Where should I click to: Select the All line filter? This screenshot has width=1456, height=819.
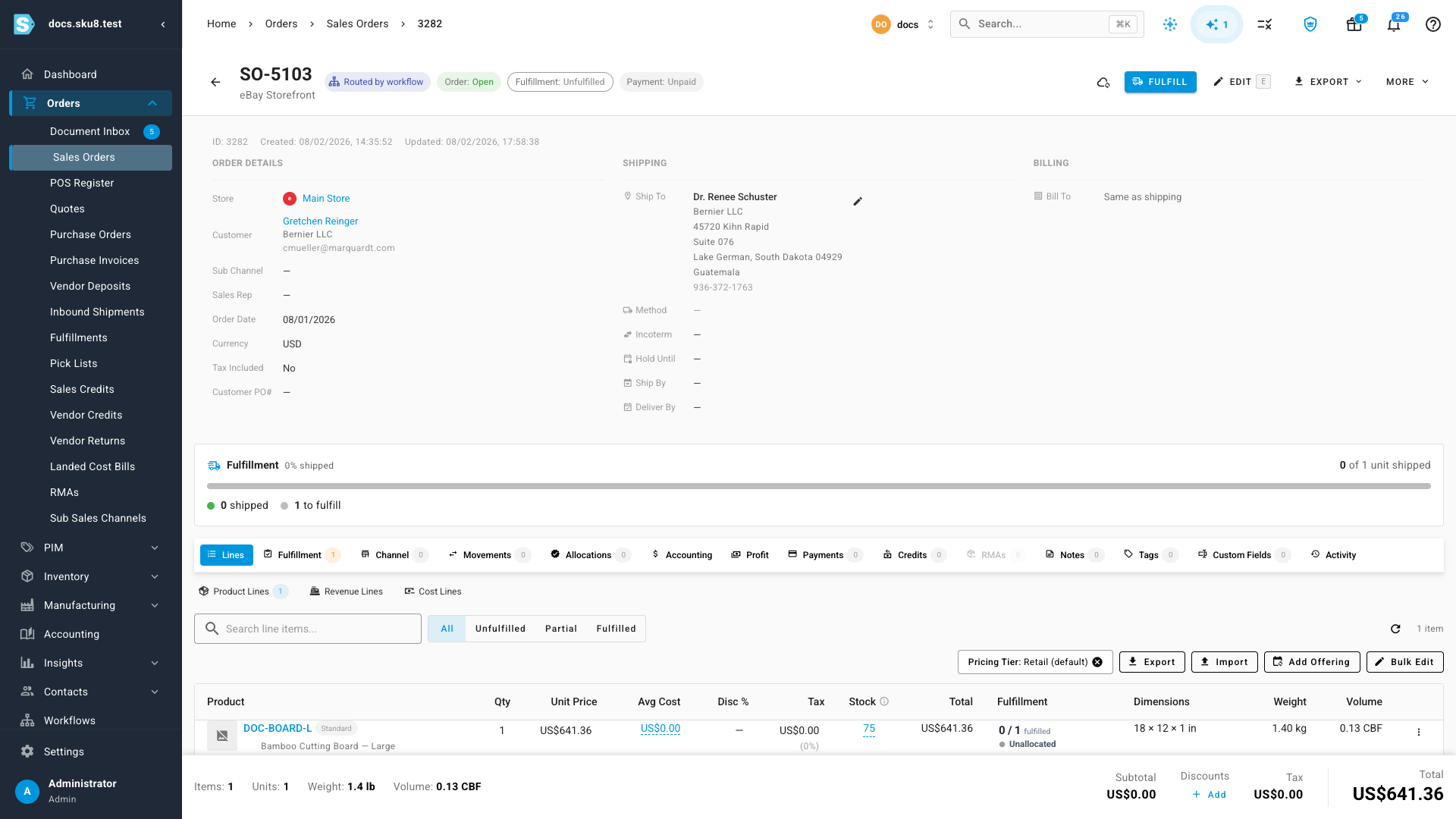447,629
